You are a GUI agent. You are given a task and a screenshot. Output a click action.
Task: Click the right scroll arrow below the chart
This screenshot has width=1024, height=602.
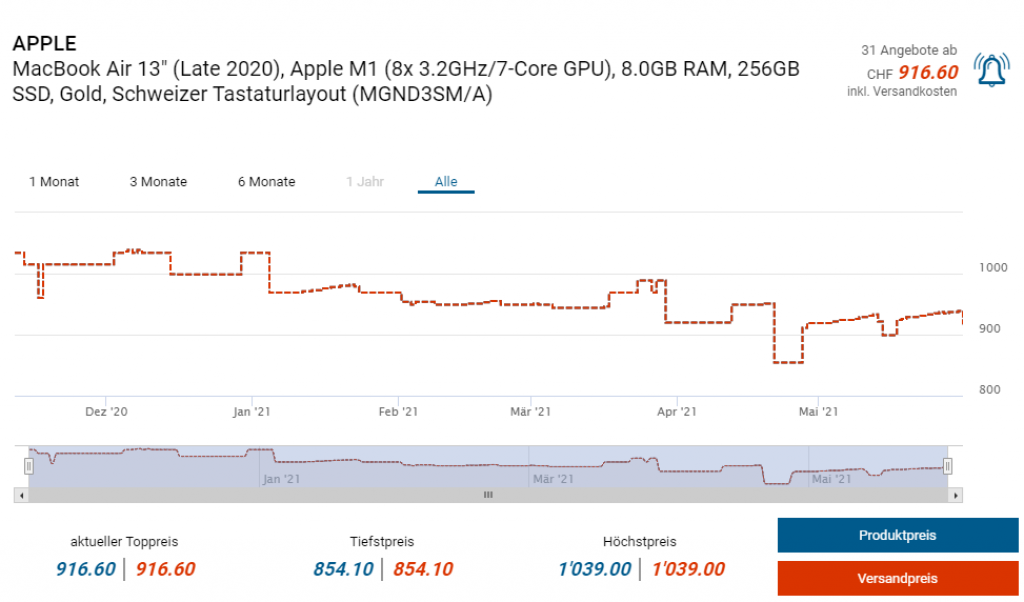click(956, 495)
